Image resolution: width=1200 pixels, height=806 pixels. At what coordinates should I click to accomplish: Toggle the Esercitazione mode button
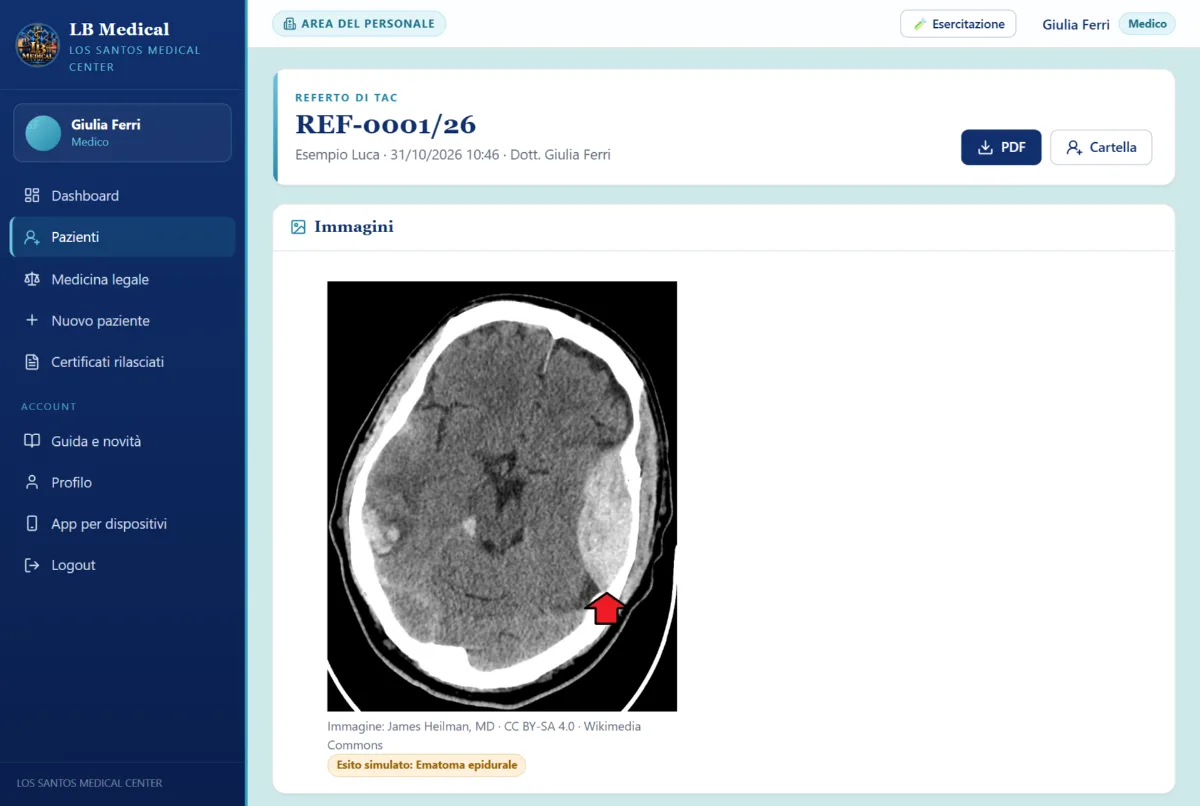[958, 24]
